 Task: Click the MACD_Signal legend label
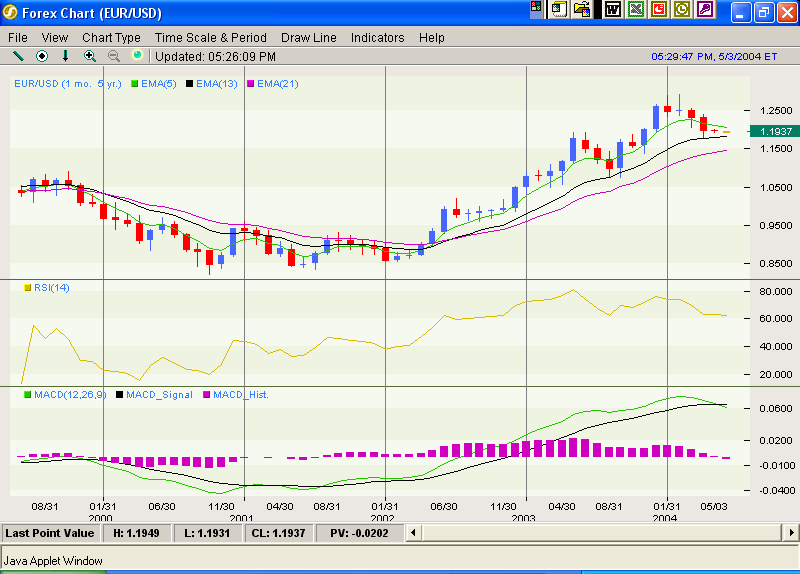[159, 395]
